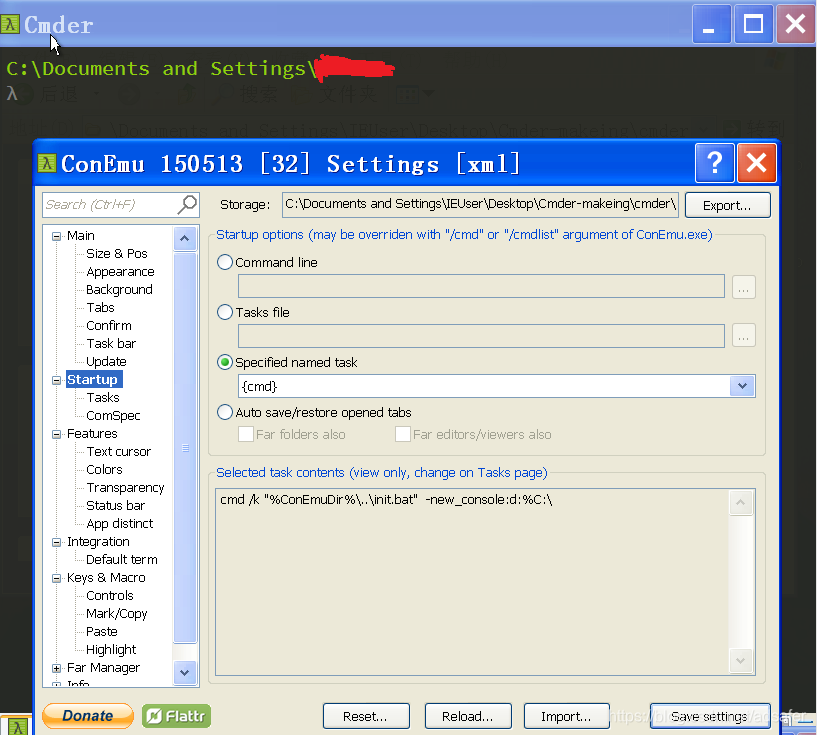
Task: Click the Import button
Action: [x=566, y=716]
